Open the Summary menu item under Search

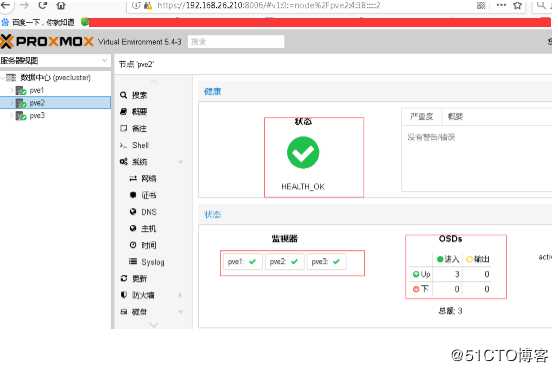click(139, 112)
